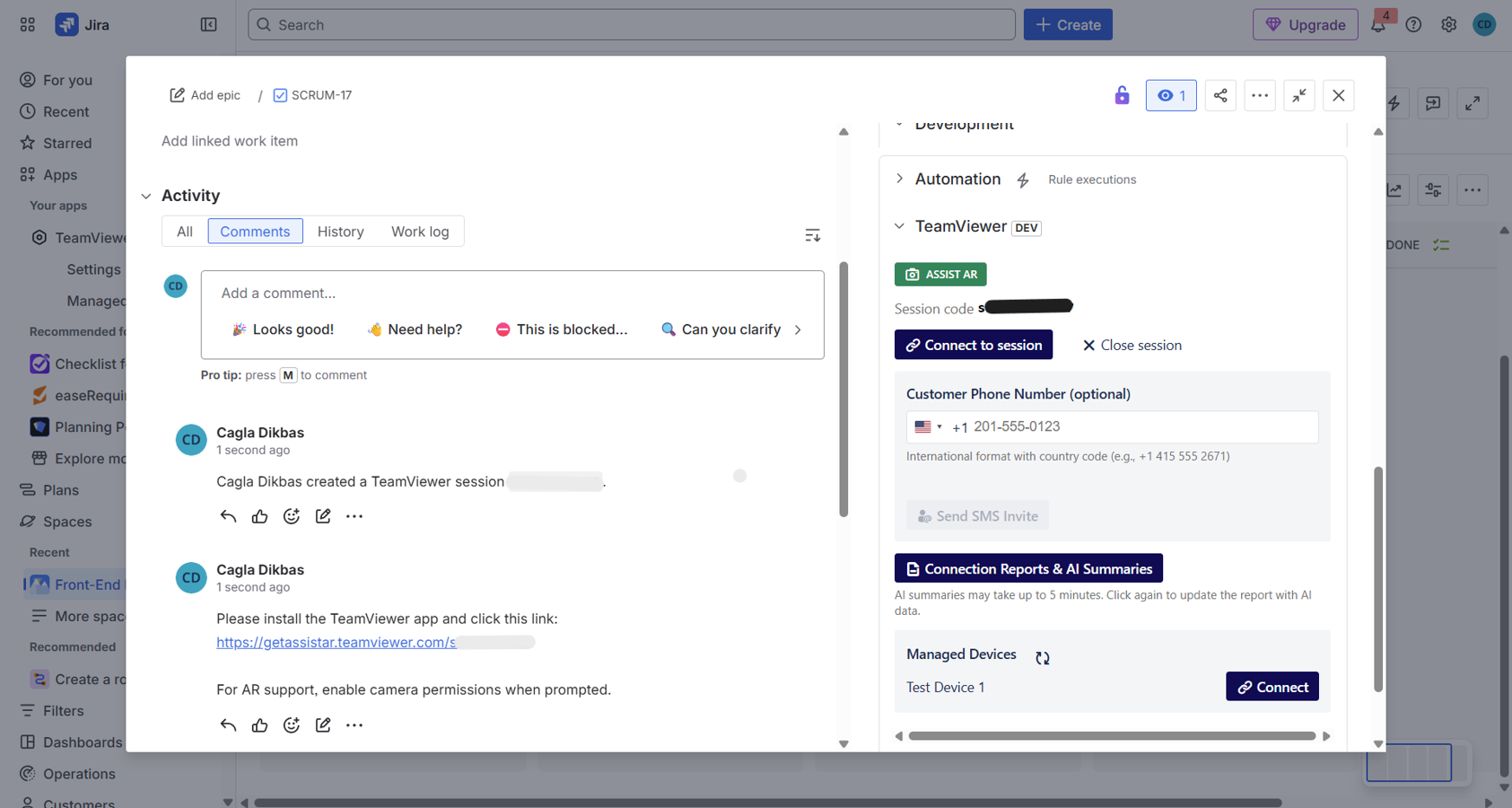Exit full-screen view of the issue
This screenshot has height=808, width=1512.
pos(1299,95)
